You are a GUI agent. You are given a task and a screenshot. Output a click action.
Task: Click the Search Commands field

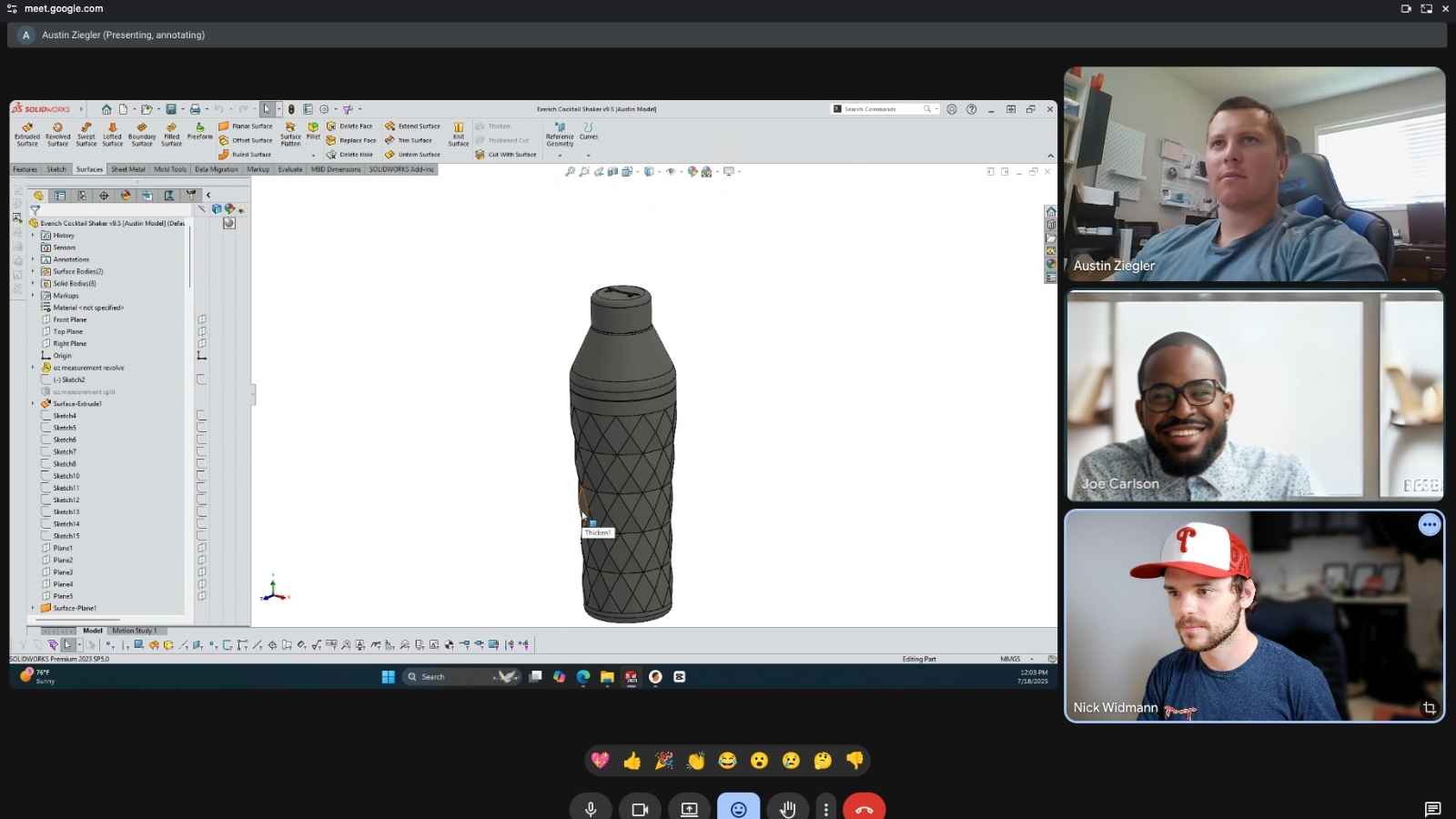883,109
